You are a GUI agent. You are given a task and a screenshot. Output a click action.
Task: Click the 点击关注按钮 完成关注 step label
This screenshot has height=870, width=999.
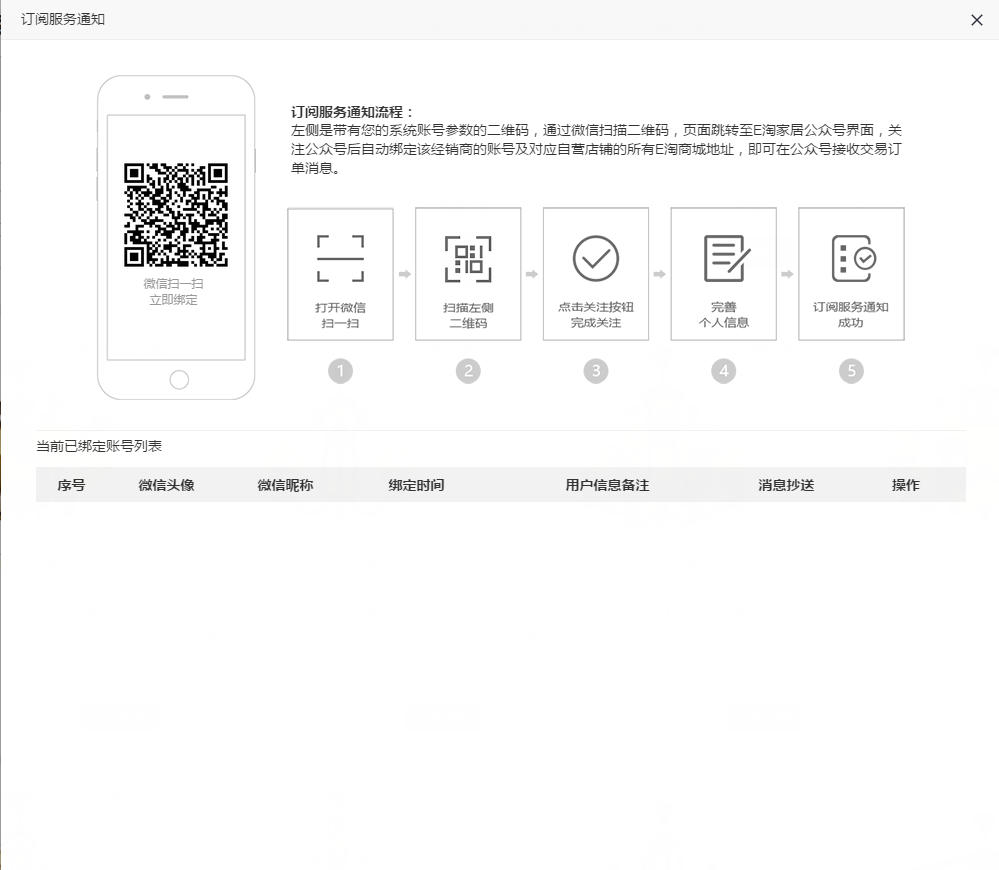tap(596, 315)
